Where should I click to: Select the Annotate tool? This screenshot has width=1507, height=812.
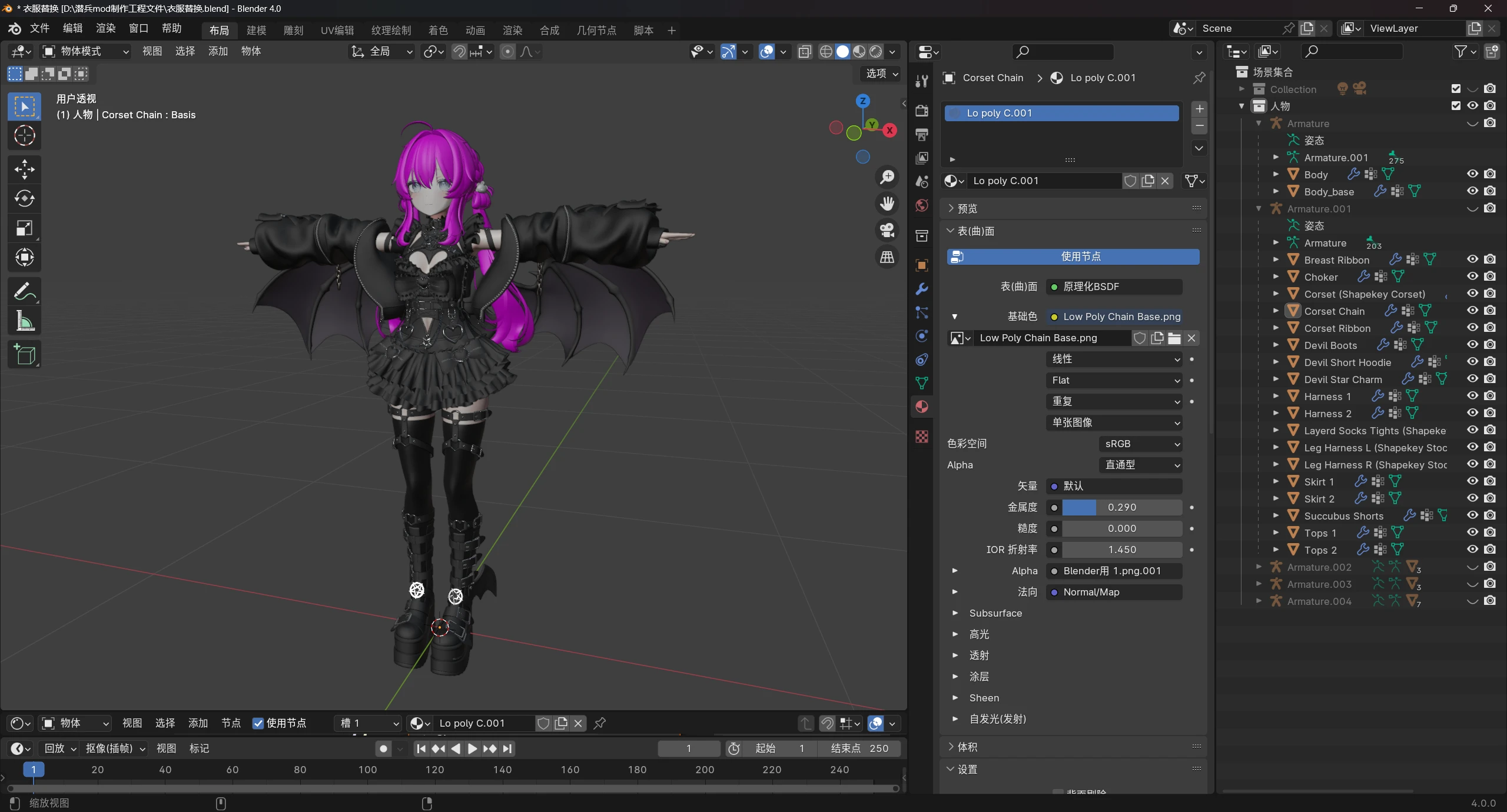click(x=24, y=291)
